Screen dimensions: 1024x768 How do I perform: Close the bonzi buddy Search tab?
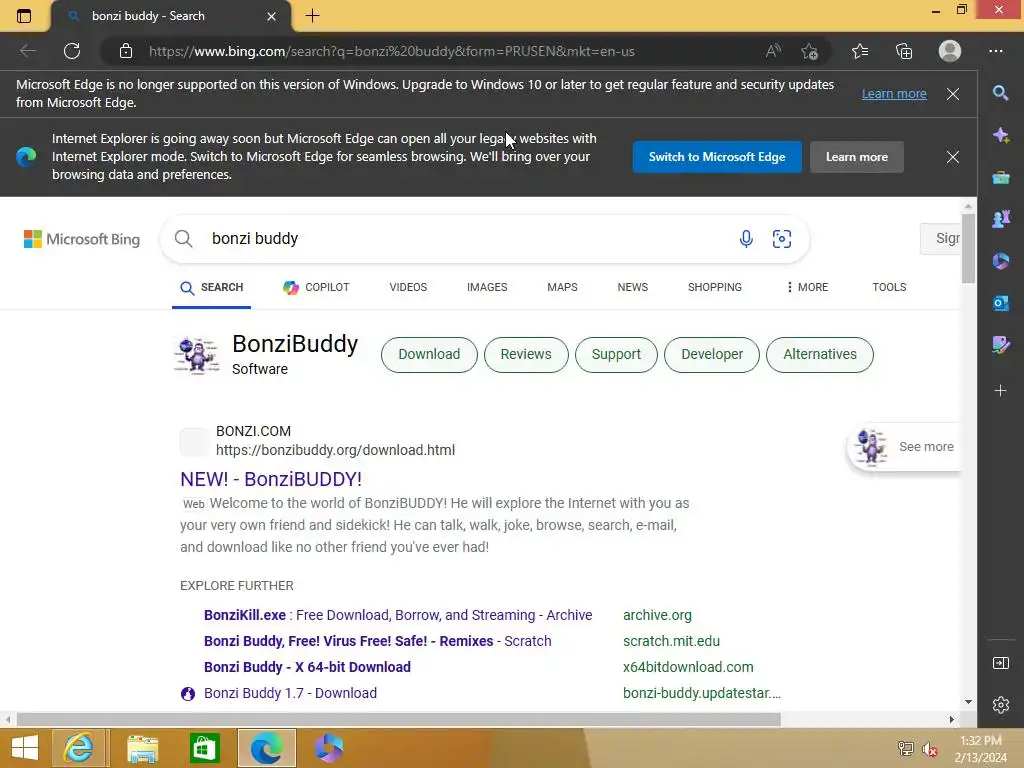point(272,16)
